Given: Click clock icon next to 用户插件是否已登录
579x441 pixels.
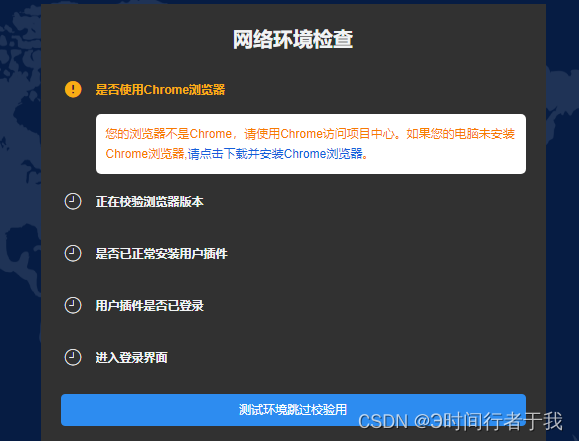Looking at the screenshot, I should coord(73,305).
